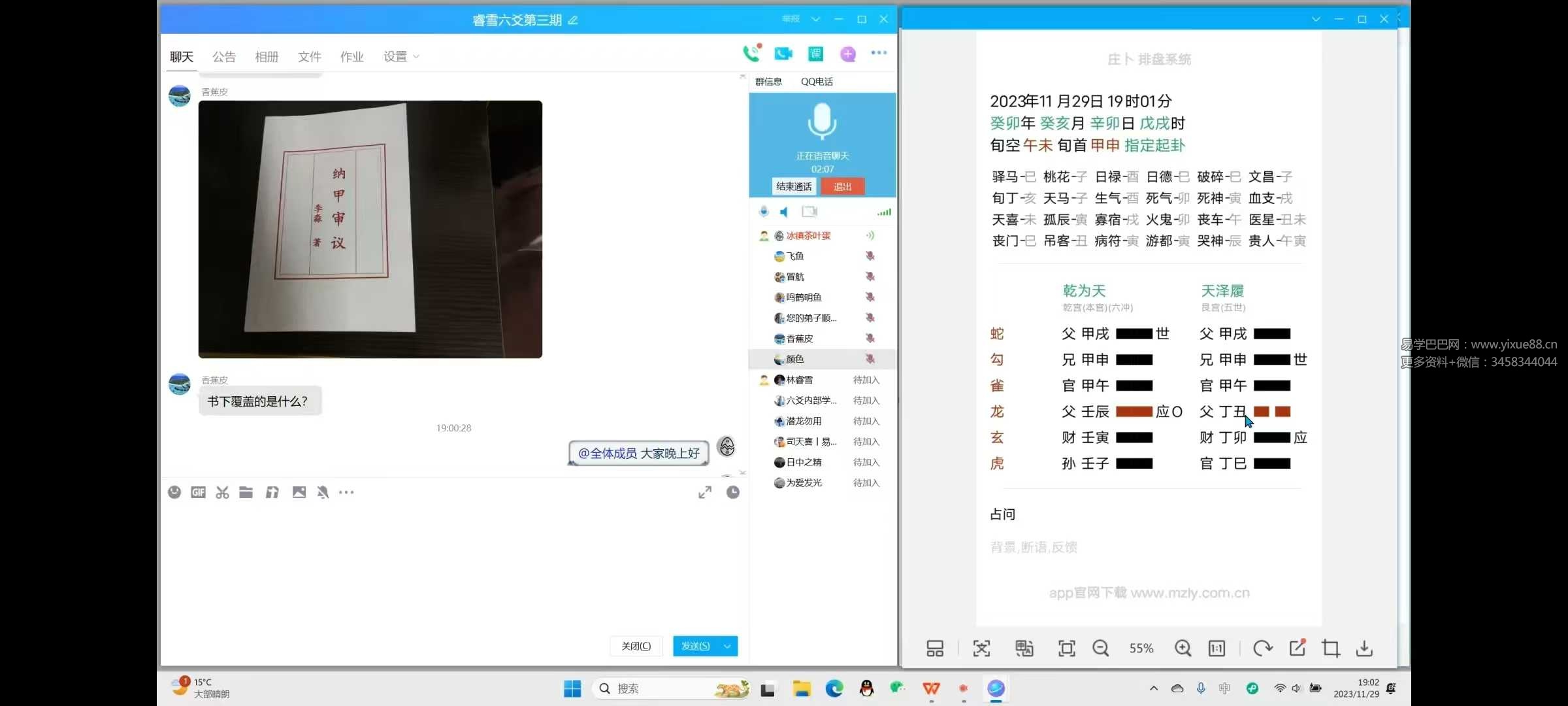
Task: Click the screenshot scissors icon
Action: pyautogui.click(x=221, y=492)
